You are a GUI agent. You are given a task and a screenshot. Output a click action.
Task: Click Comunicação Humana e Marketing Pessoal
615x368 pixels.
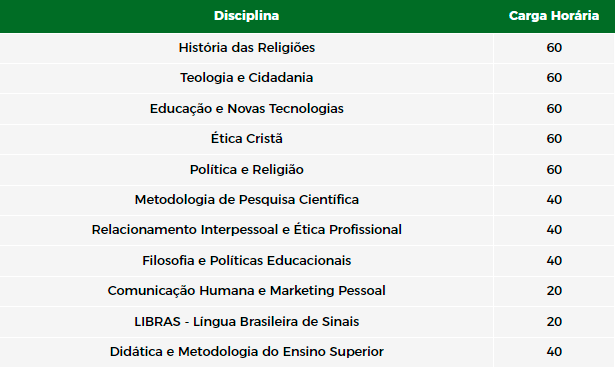click(247, 291)
